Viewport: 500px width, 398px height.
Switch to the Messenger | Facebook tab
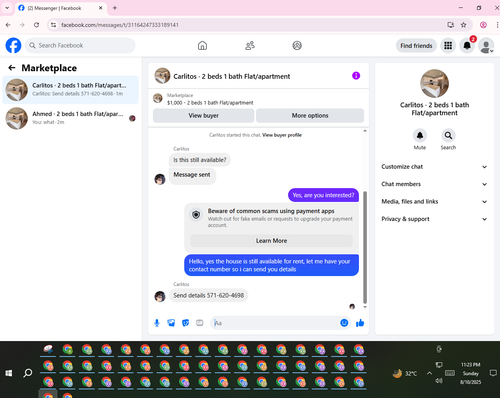click(x=60, y=8)
